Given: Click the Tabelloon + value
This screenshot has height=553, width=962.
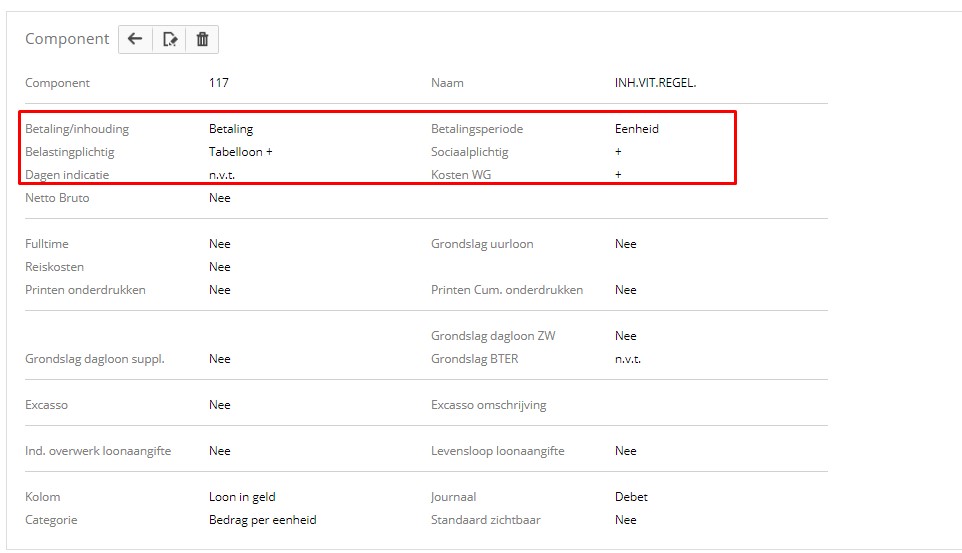Looking at the screenshot, I should (240, 152).
